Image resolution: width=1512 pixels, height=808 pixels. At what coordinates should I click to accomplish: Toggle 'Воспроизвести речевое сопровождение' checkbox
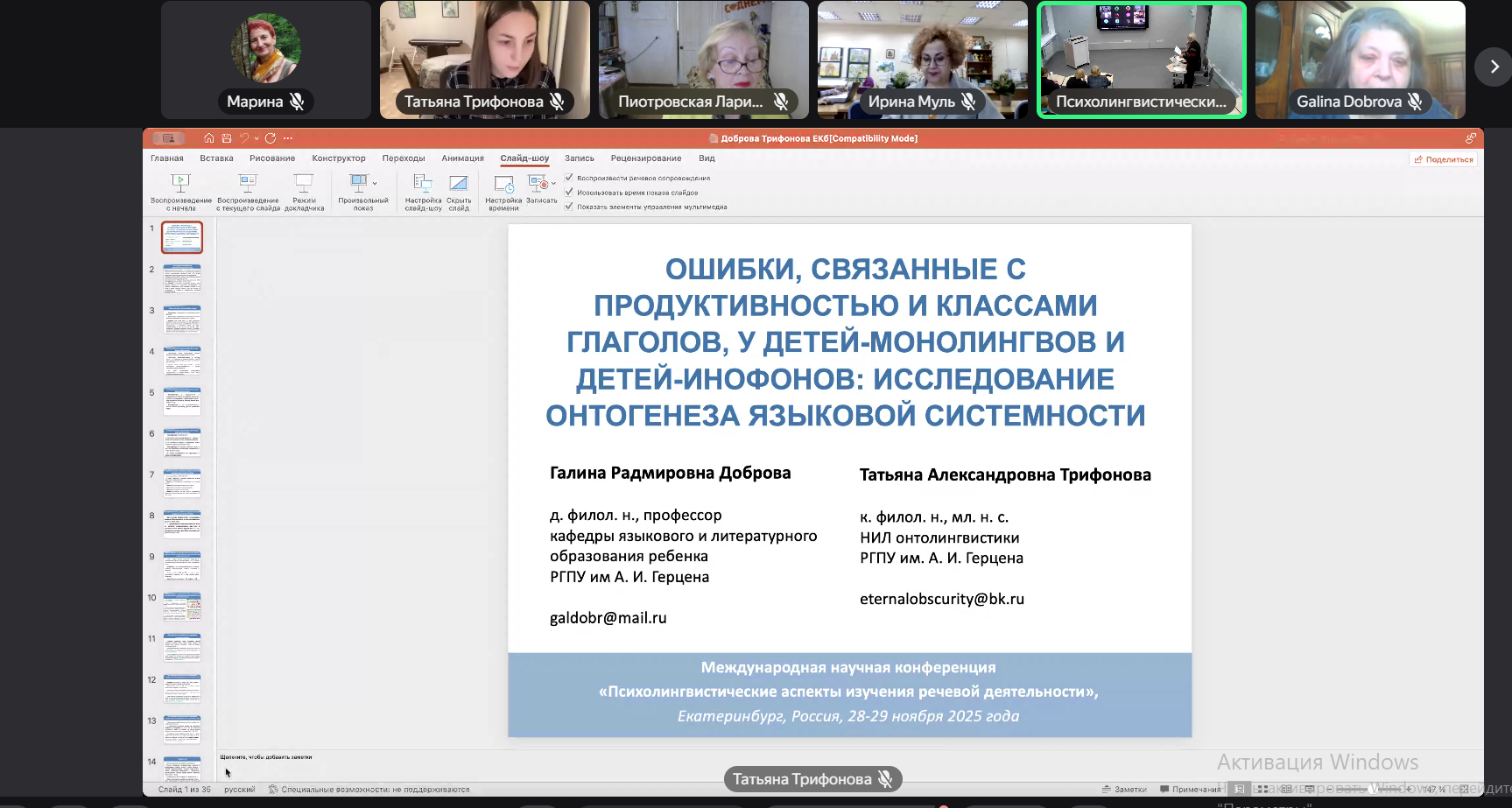pyautogui.click(x=569, y=178)
